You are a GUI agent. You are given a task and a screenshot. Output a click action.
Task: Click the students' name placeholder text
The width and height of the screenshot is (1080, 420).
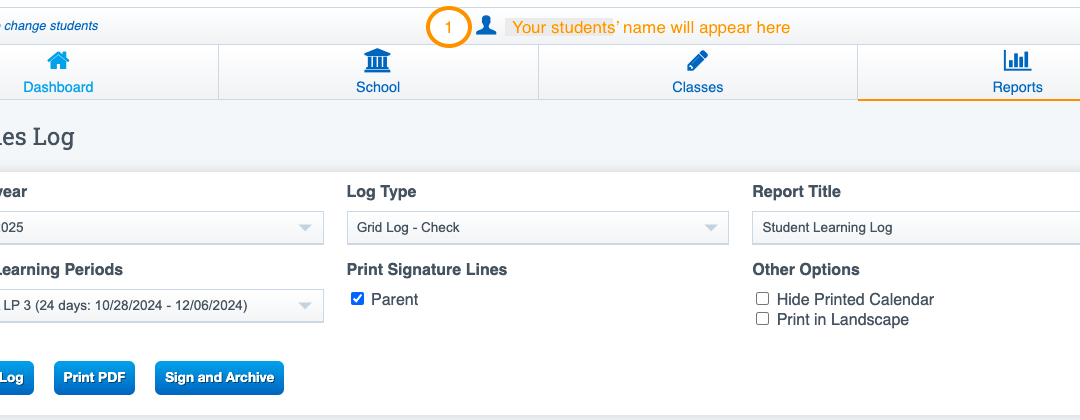650,28
